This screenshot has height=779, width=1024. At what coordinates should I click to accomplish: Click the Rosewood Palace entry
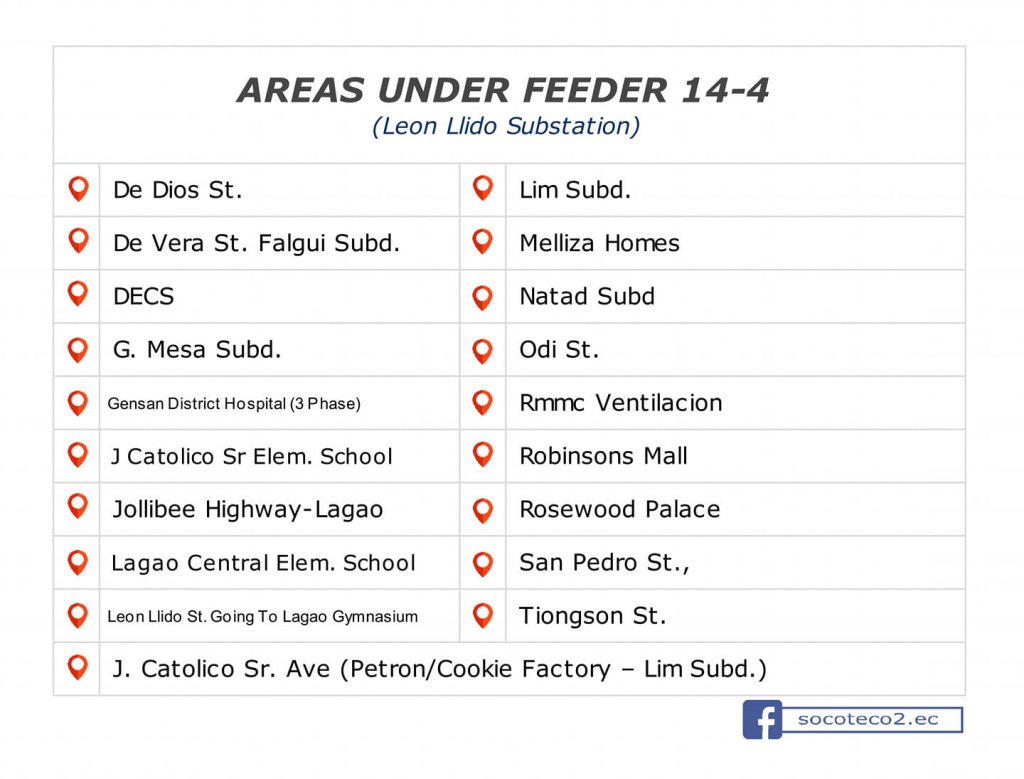coord(620,509)
